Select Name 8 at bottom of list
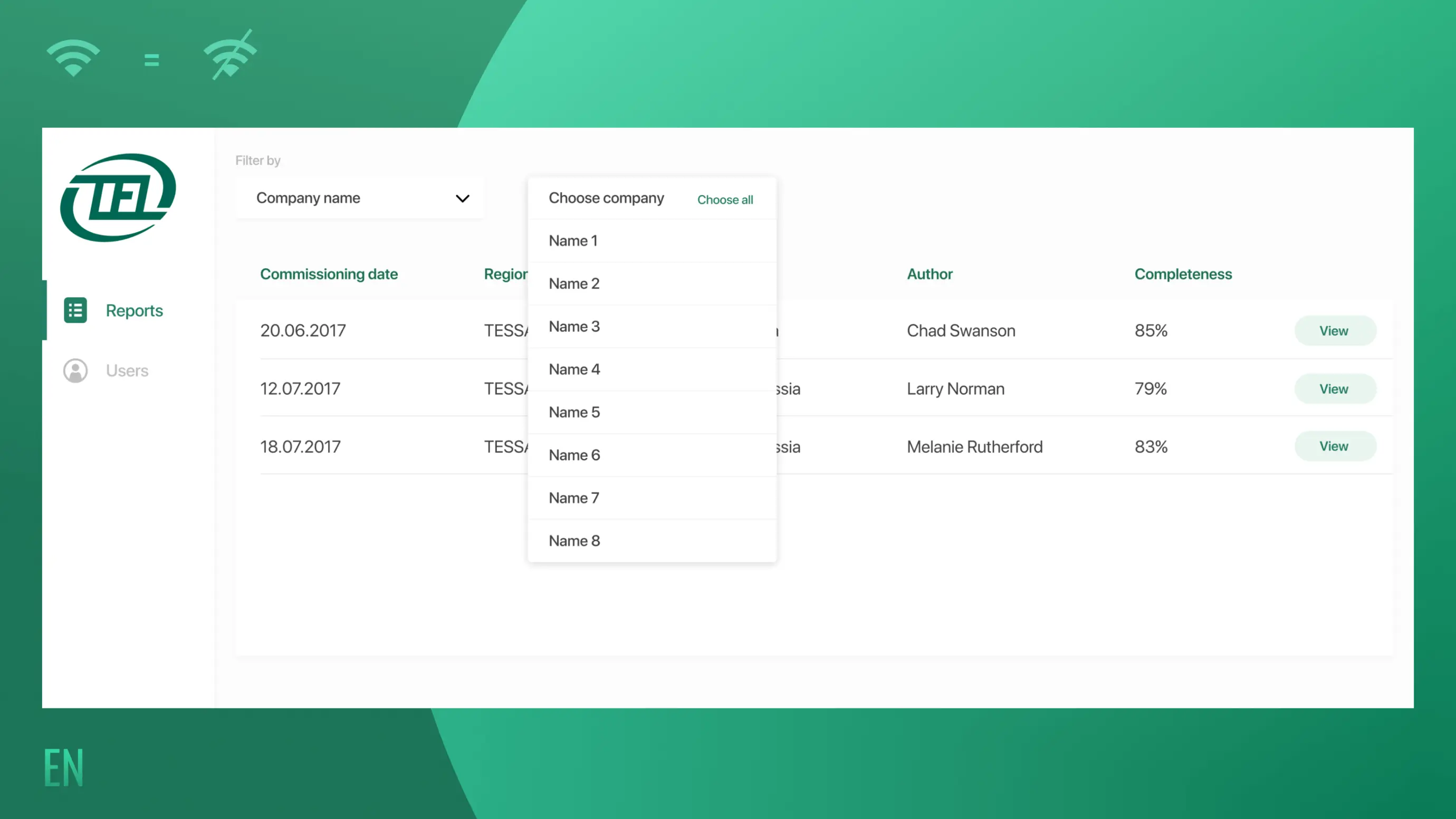The height and width of the screenshot is (819, 1456). click(x=652, y=541)
